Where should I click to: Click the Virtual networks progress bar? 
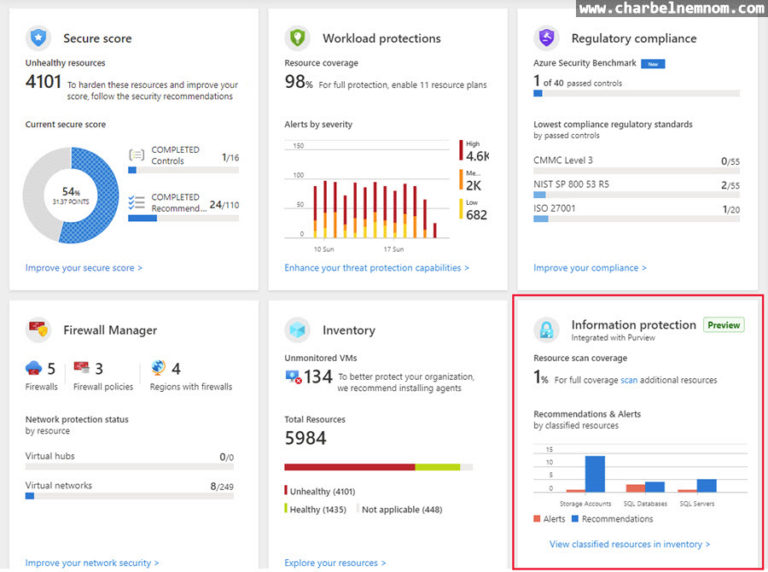click(129, 496)
